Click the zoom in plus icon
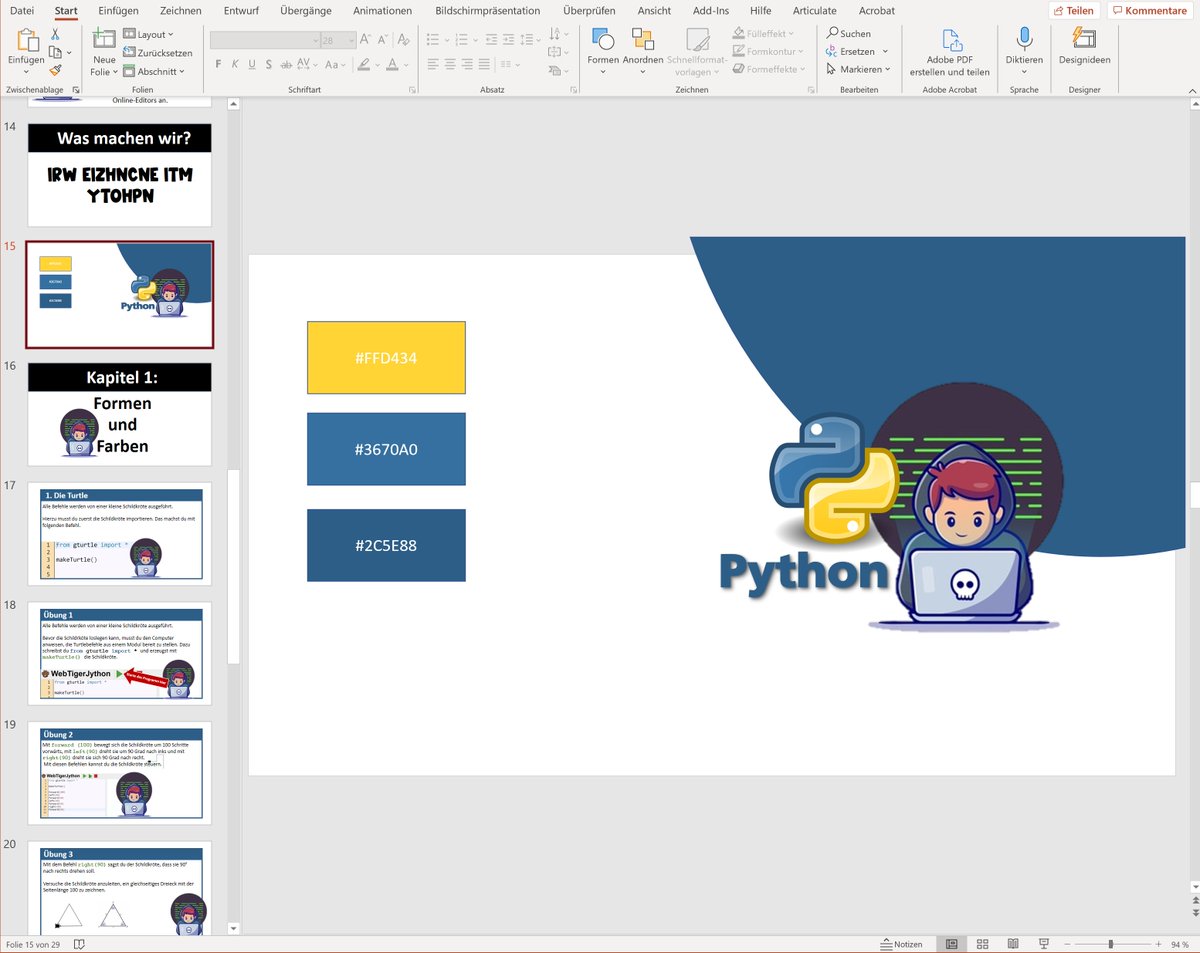Screen dimensions: 1200x953 pyautogui.click(x=1156, y=944)
